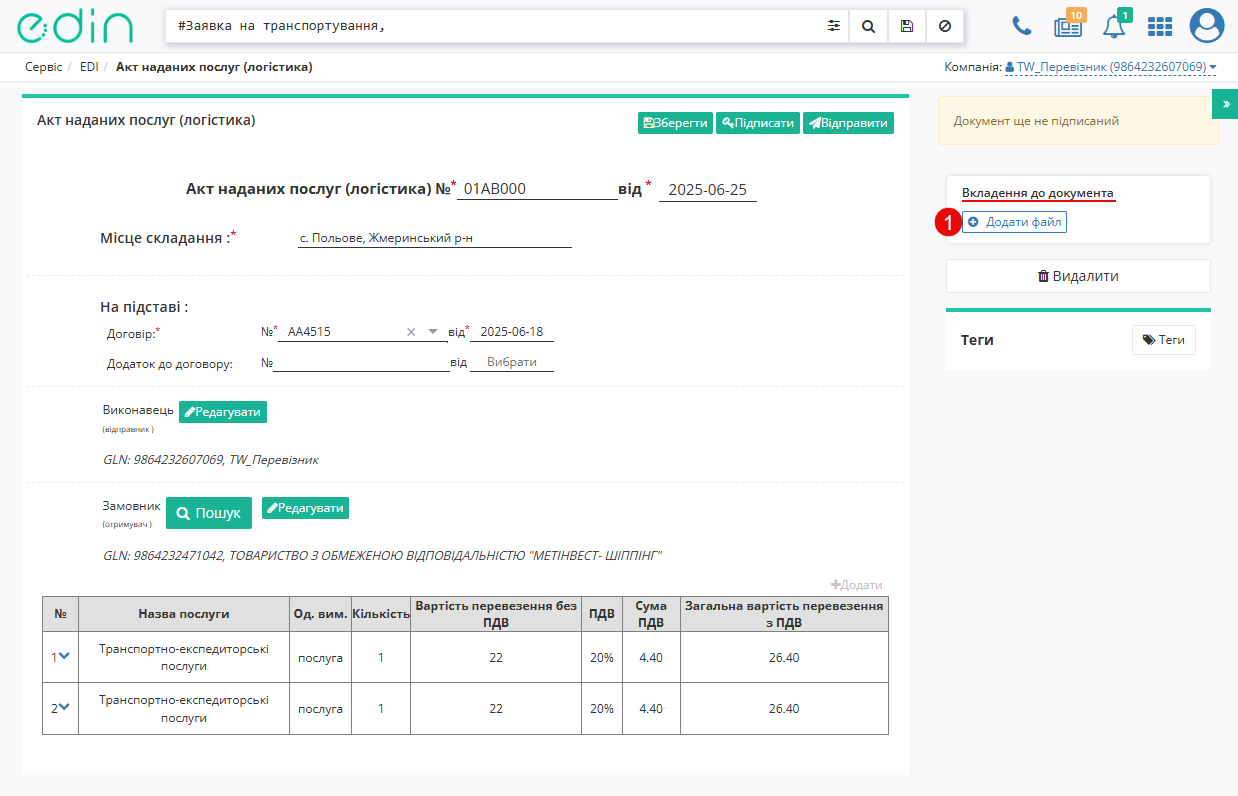Click the Видалити button
The image size is (1238, 796).
tap(1078, 276)
